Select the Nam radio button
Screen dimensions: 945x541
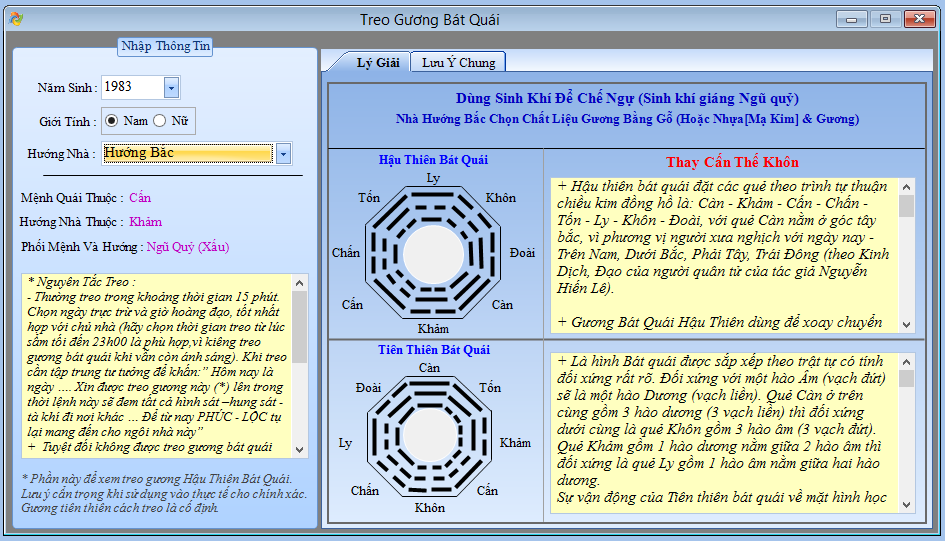coord(112,121)
